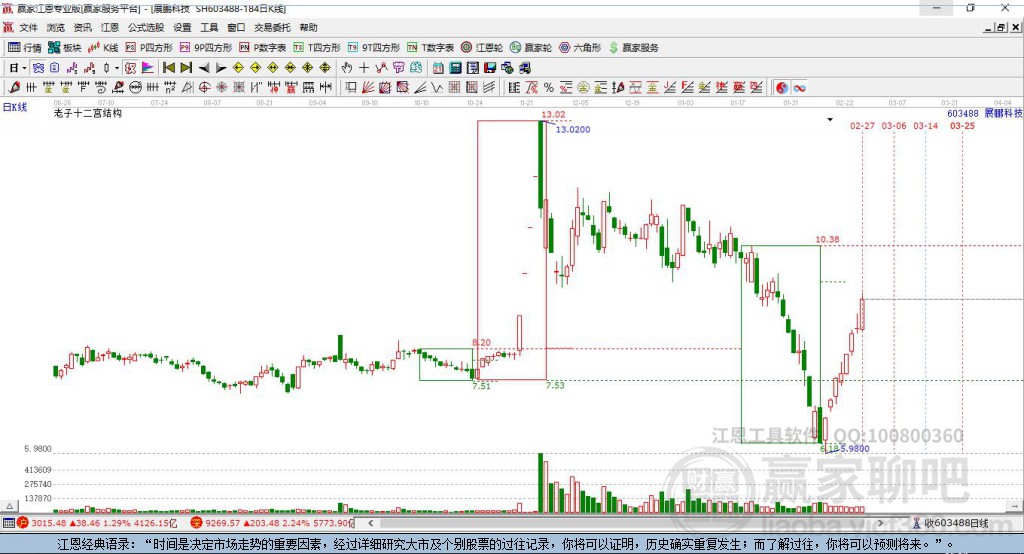Click the grid icon in status bar
The height and width of the screenshot is (554, 1024).
(x=8, y=523)
